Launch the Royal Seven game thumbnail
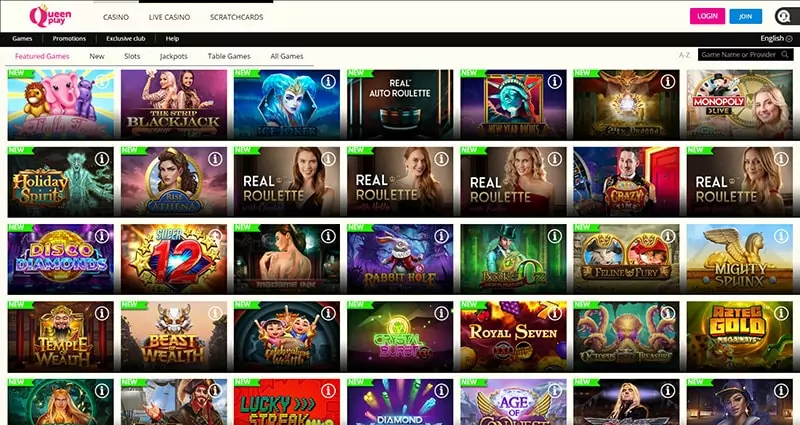This screenshot has height=425, width=800. [513, 336]
